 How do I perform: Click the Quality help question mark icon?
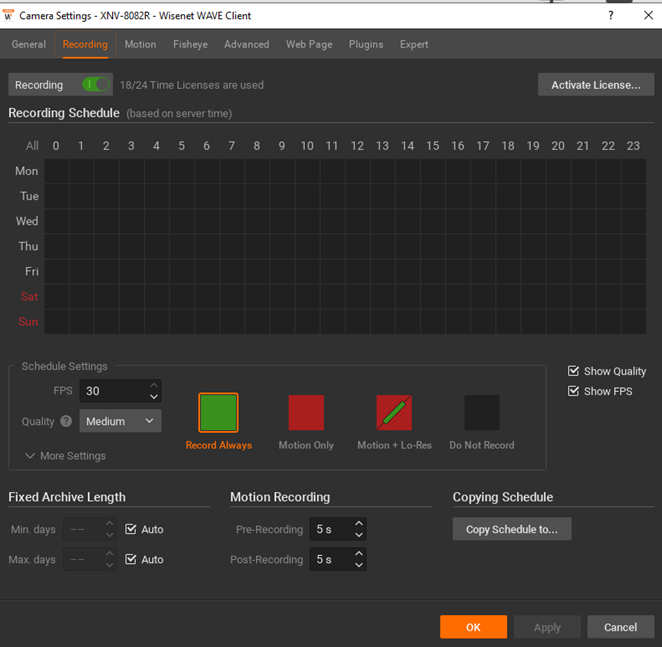click(66, 421)
